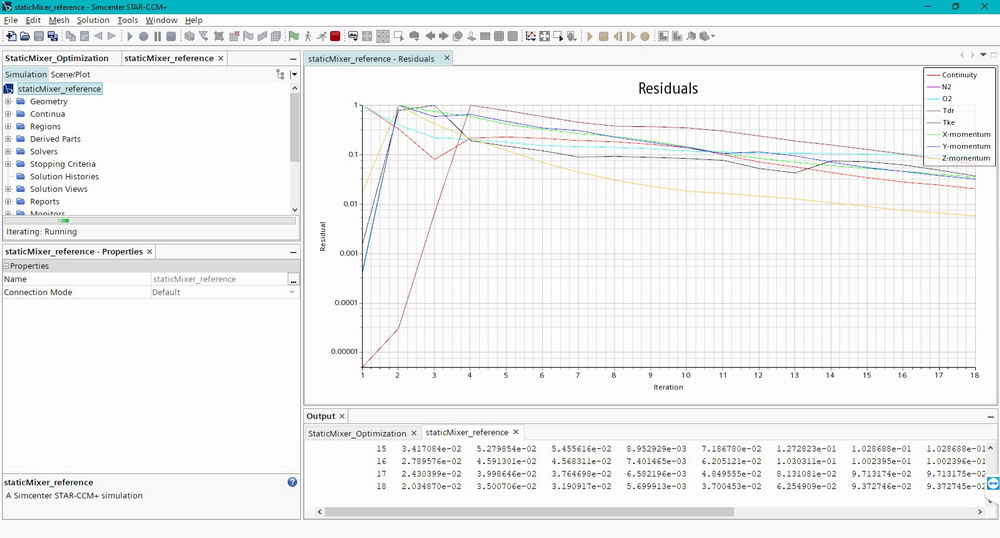Click the residual plot chart icon in toolbar
Image resolution: width=1000 pixels, height=538 pixels.
click(x=531, y=36)
